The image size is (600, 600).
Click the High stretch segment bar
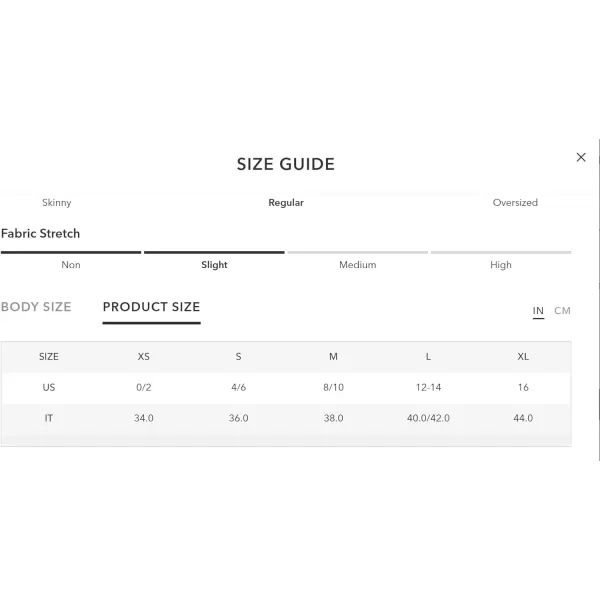coord(501,253)
